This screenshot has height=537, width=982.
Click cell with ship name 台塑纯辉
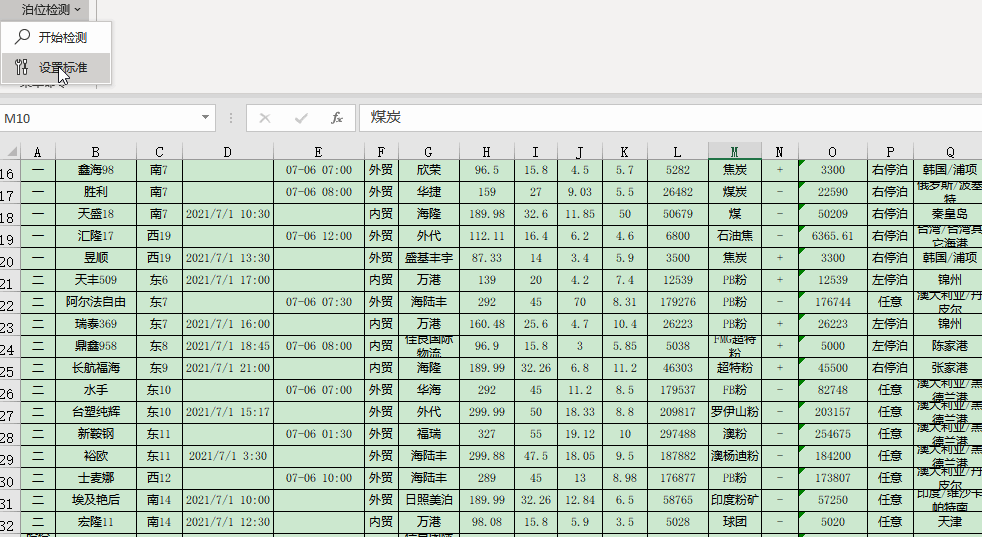click(96, 412)
